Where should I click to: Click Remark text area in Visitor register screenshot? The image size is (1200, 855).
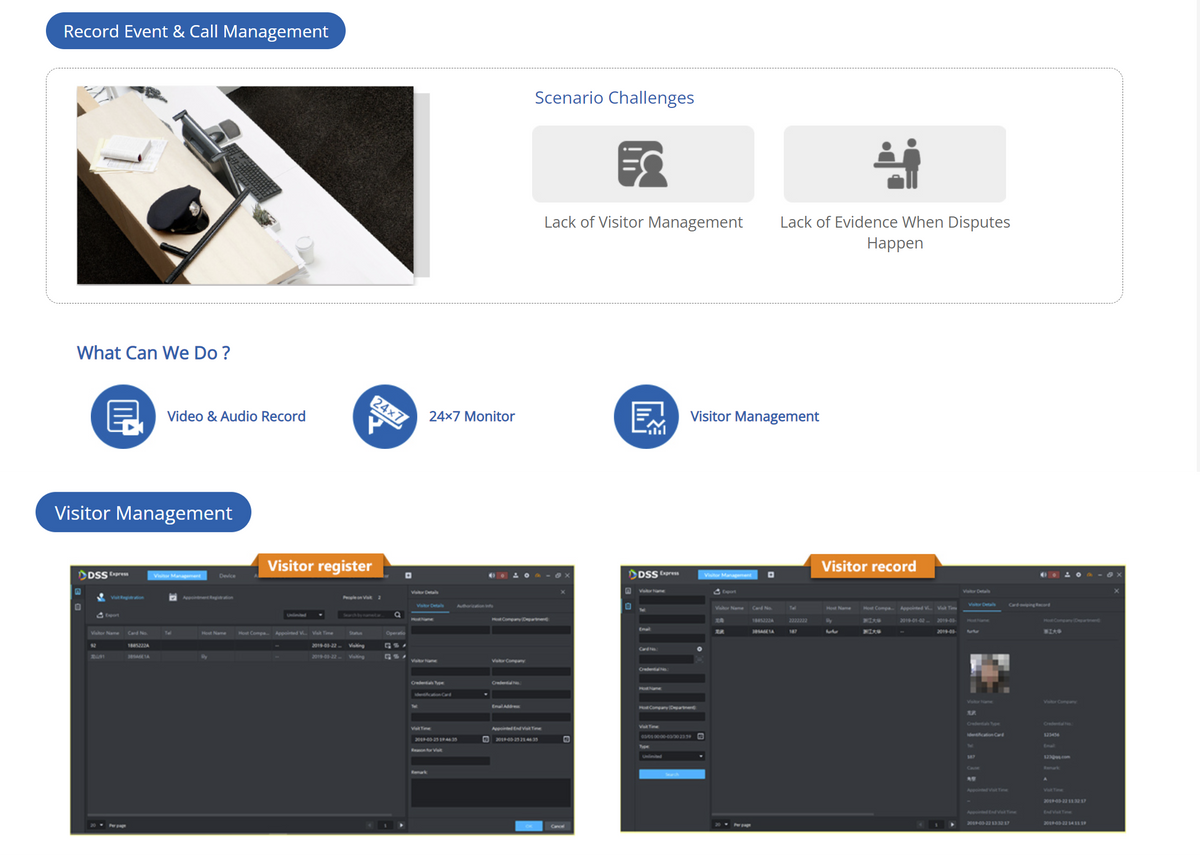tap(490, 792)
